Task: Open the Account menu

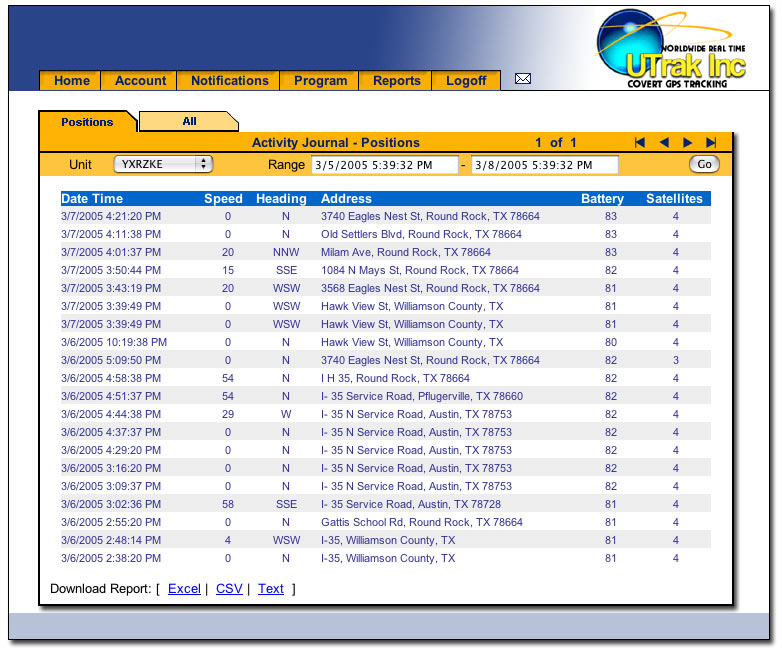Action: click(141, 81)
